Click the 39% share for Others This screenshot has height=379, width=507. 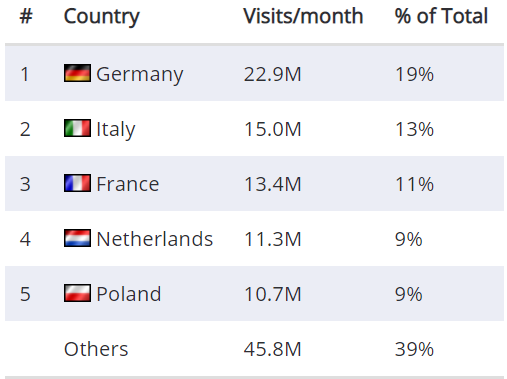(414, 349)
